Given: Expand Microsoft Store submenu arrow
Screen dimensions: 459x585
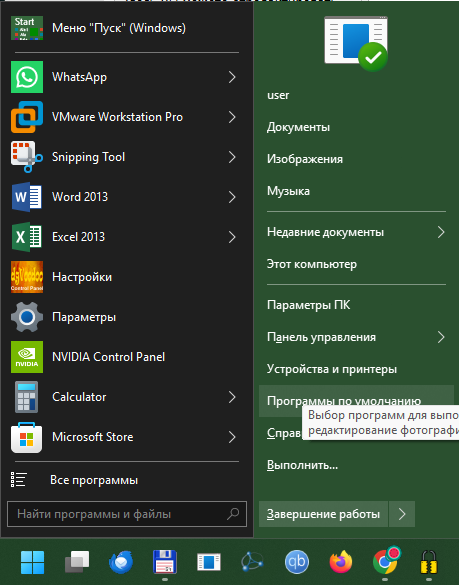Looking at the screenshot, I should coord(232,437).
